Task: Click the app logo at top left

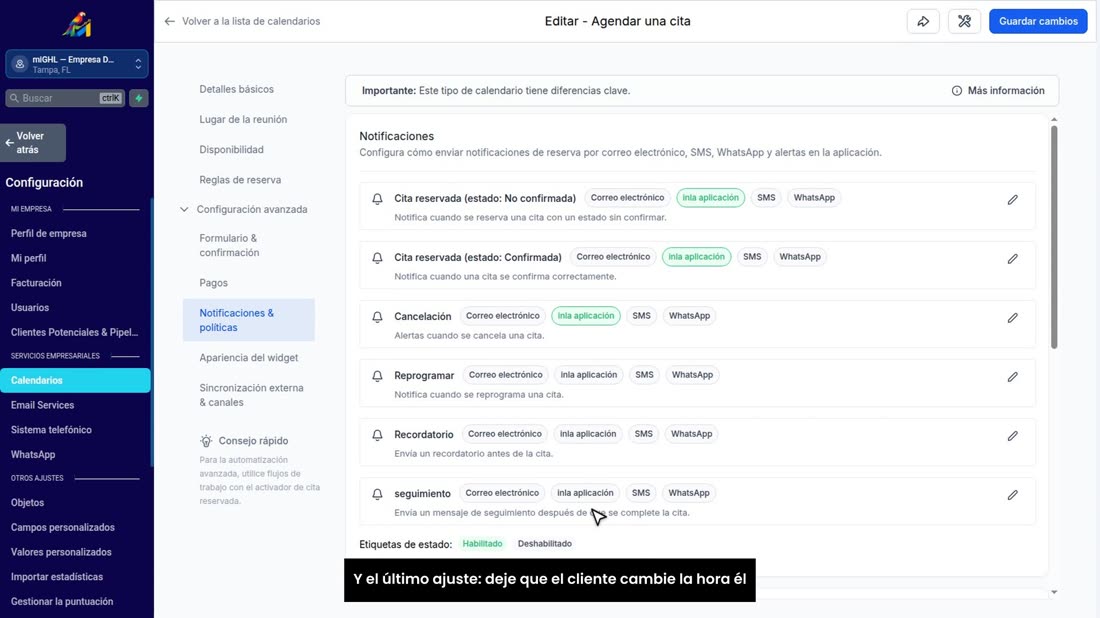Action: click(x=76, y=25)
